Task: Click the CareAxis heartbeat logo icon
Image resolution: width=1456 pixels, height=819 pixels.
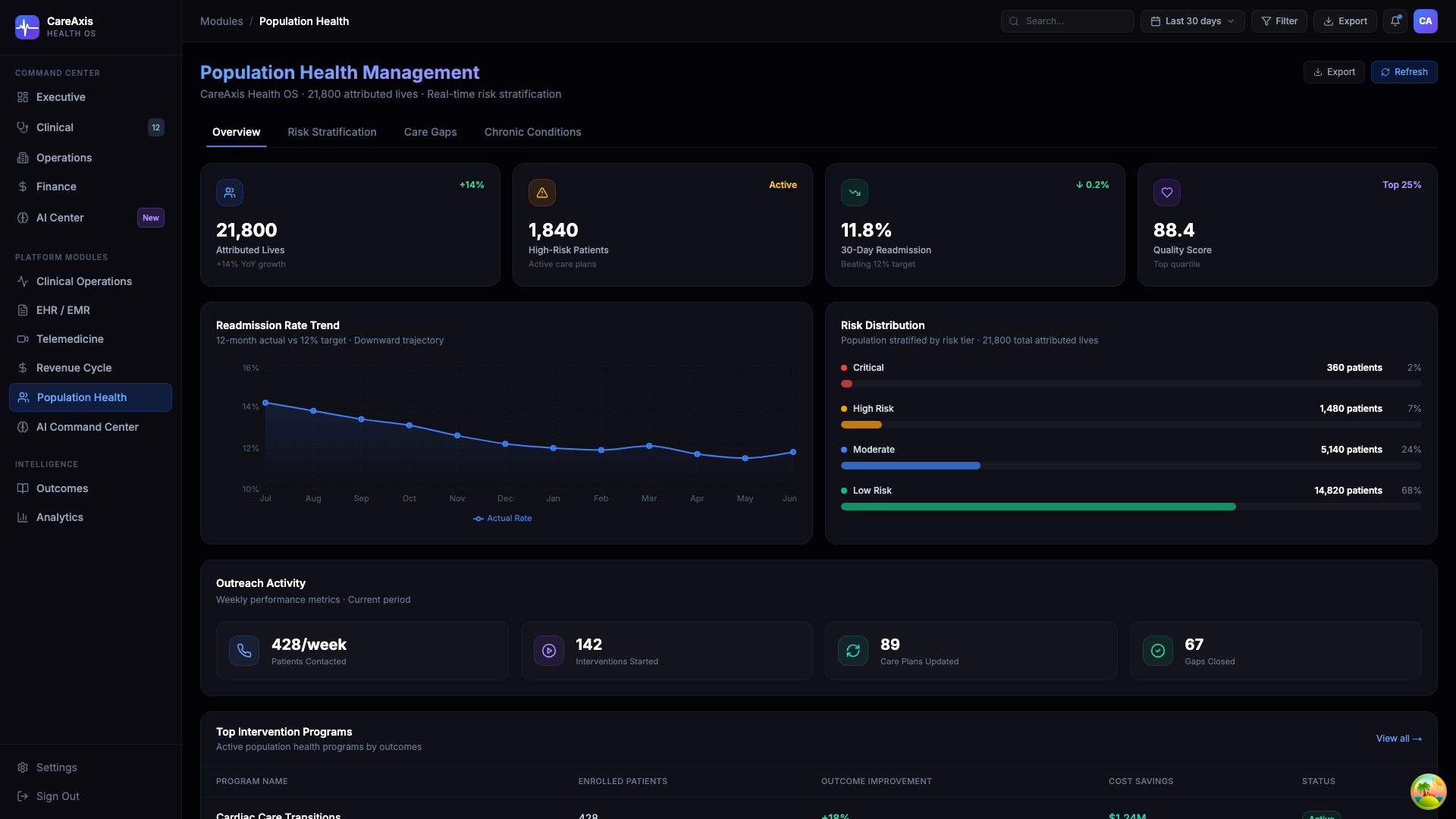Action: point(27,27)
